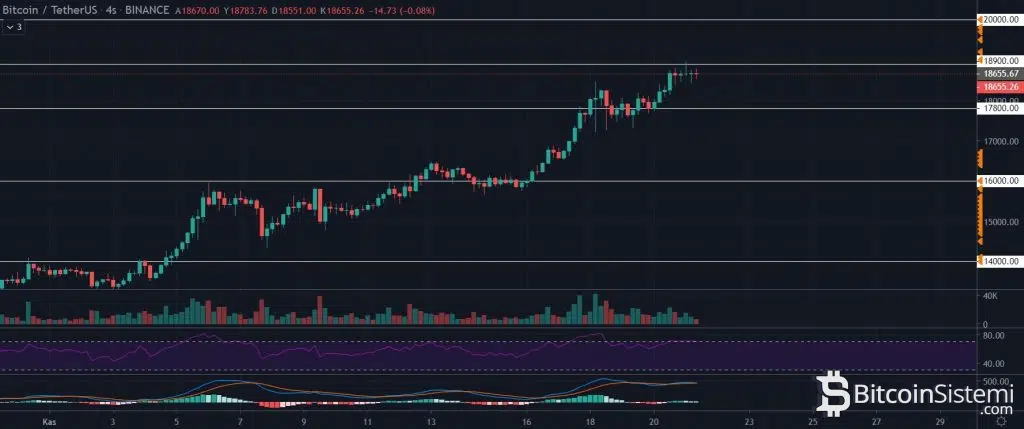Viewport: 1024px width, 429px height.
Task: Click the 20000.00 price level label
Action: (1002, 19)
